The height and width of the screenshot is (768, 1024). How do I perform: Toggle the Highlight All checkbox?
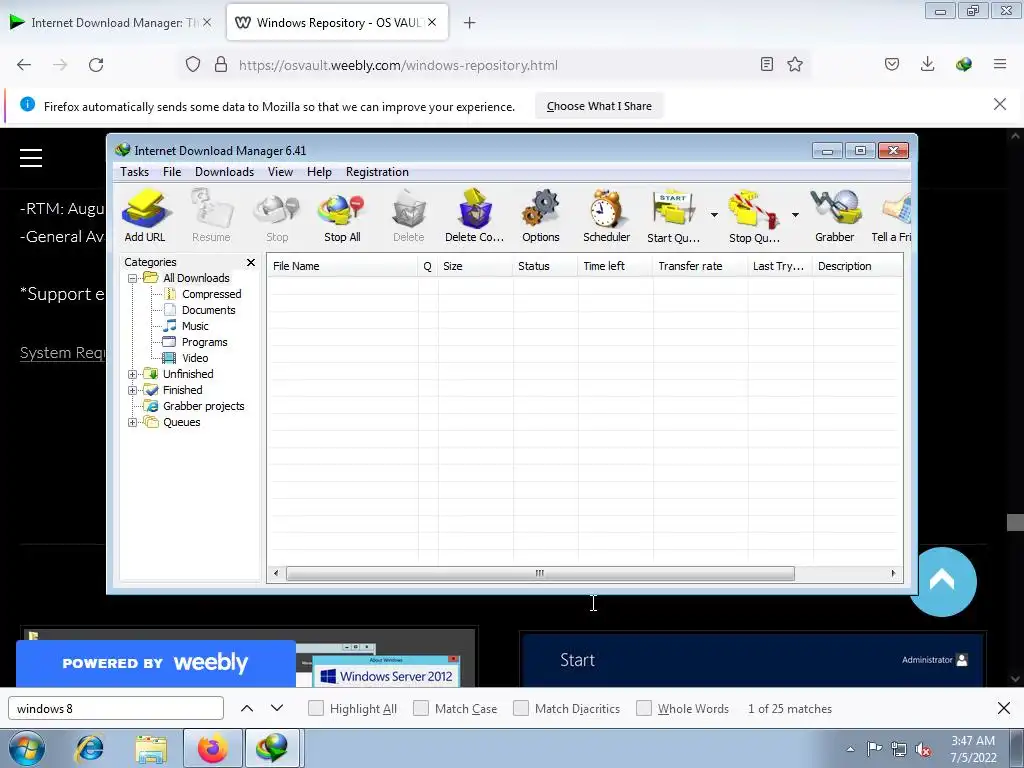315,709
